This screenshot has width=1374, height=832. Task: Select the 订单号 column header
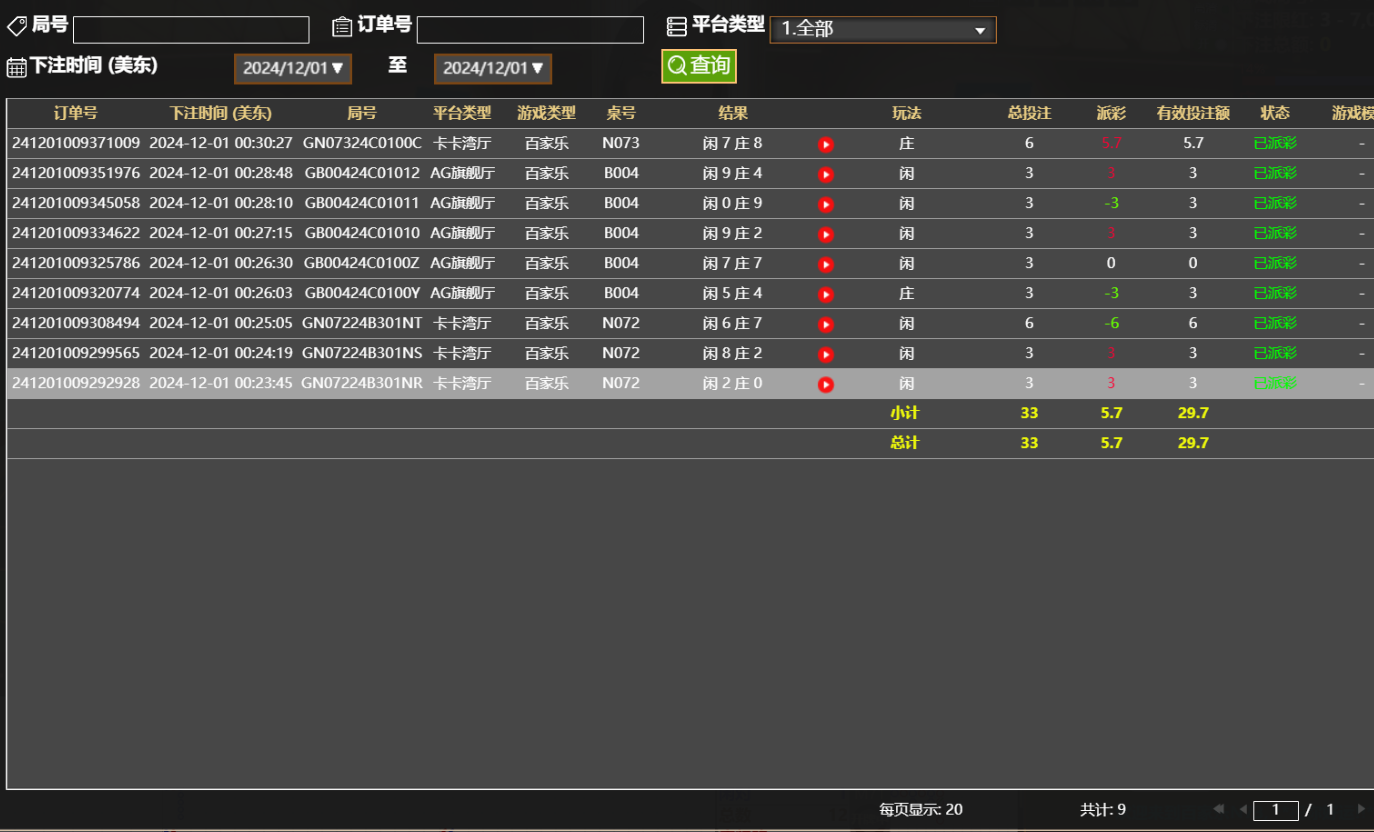(74, 113)
